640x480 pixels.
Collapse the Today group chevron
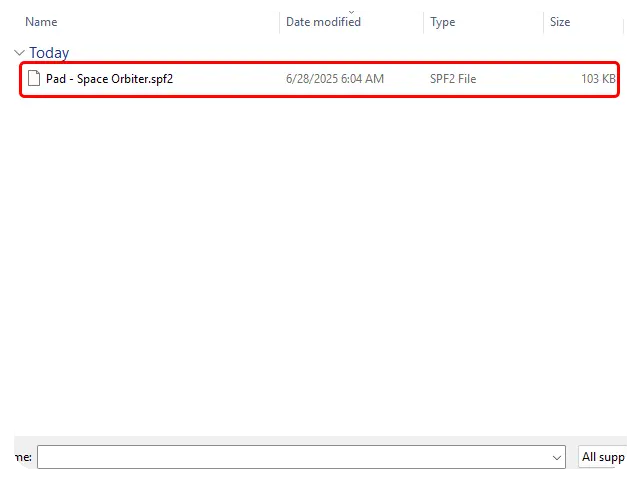click(x=19, y=53)
